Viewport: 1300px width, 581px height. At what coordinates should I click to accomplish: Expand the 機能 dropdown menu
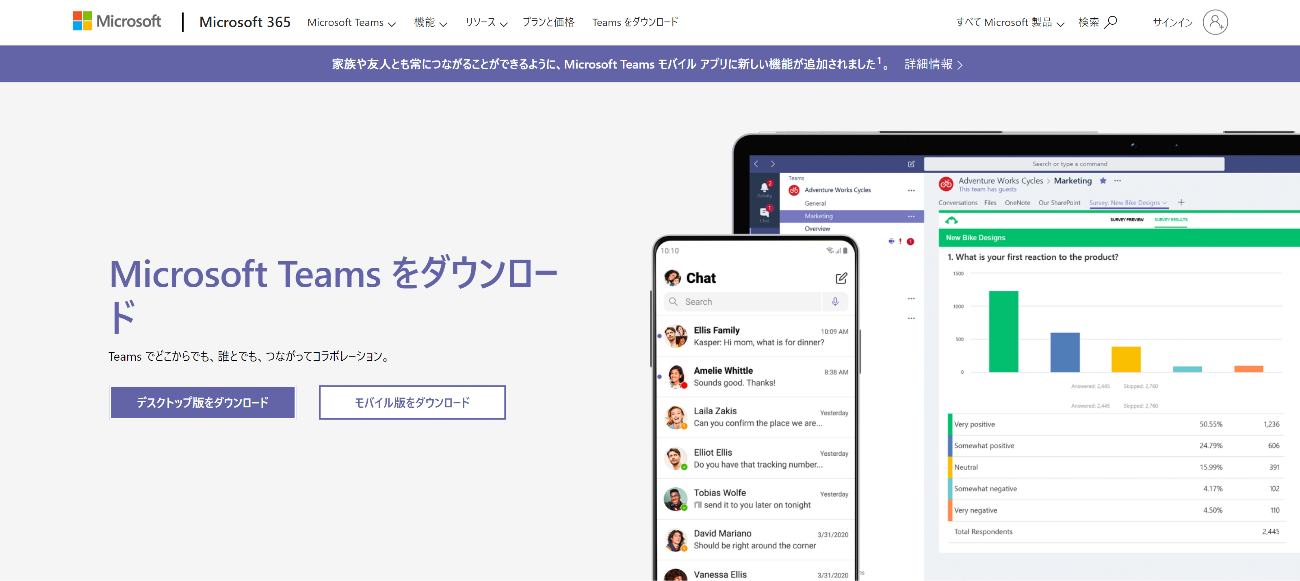click(x=430, y=22)
